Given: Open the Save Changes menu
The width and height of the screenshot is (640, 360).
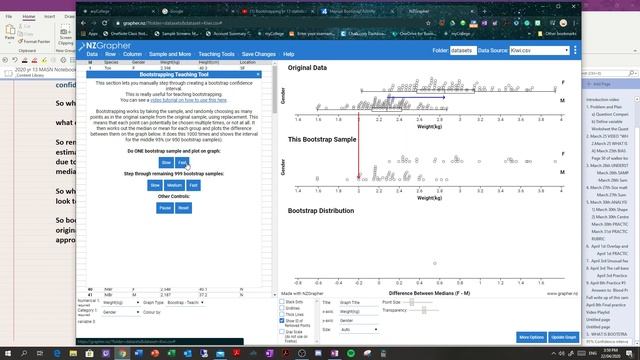Looking at the screenshot, I should pyautogui.click(x=258, y=54).
